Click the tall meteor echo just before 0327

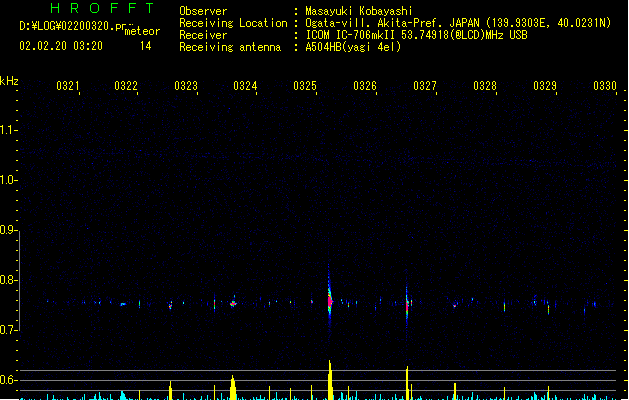407,305
